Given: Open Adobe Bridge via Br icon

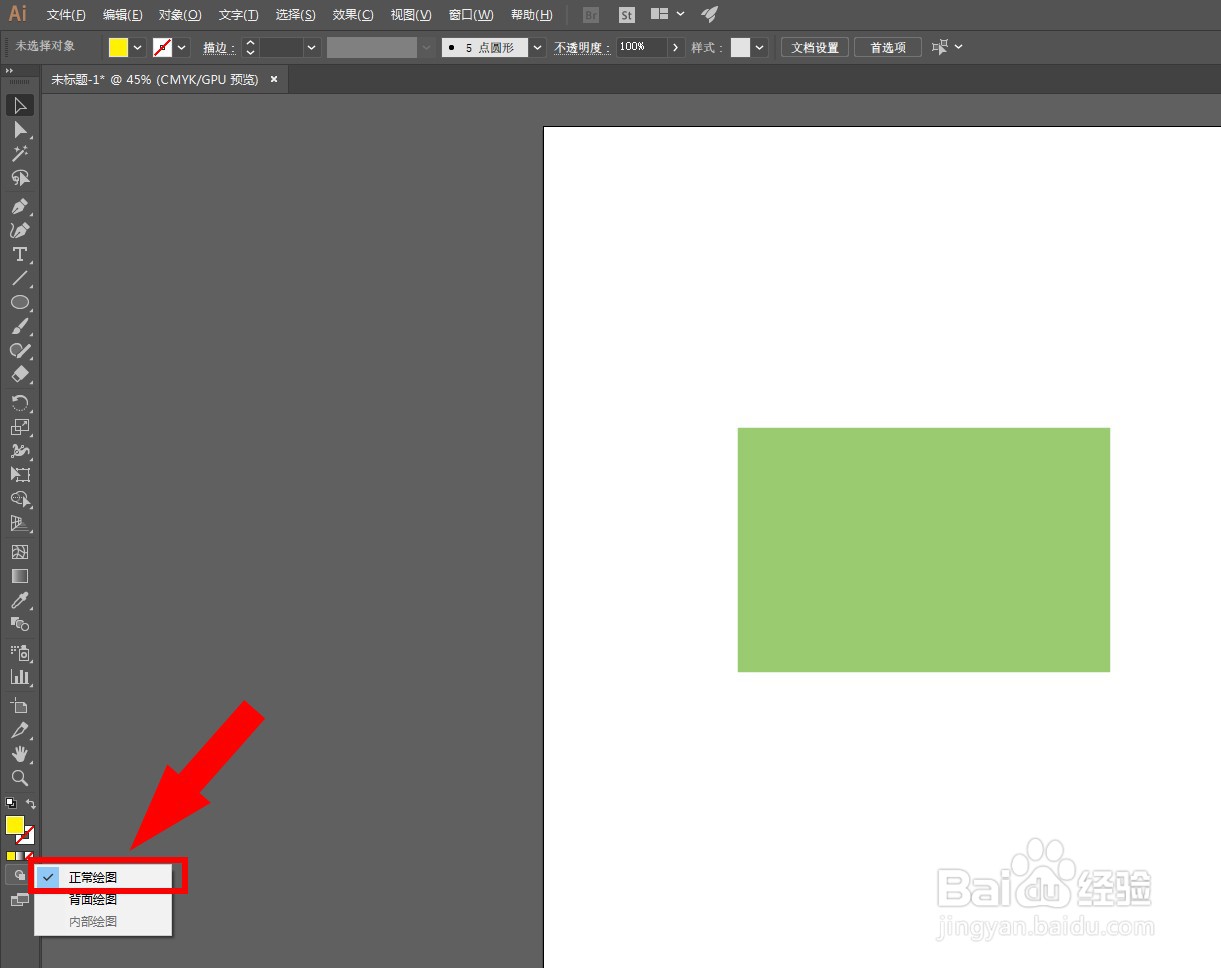Looking at the screenshot, I should tap(591, 15).
